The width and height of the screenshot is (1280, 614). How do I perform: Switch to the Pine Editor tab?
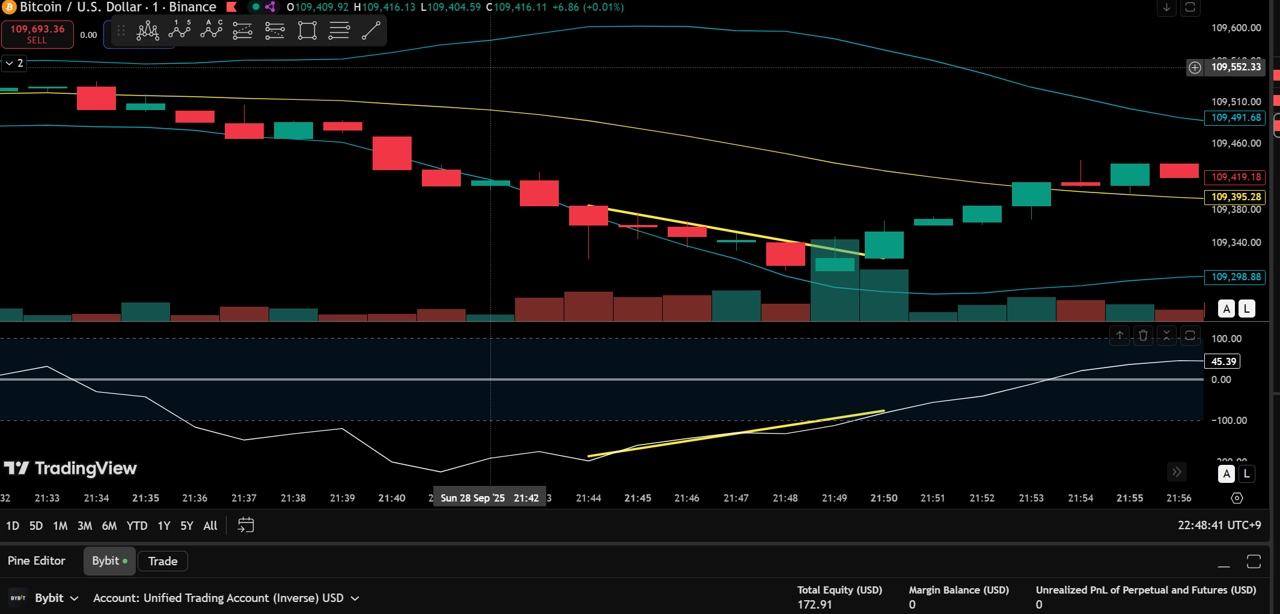pyautogui.click(x=37, y=561)
